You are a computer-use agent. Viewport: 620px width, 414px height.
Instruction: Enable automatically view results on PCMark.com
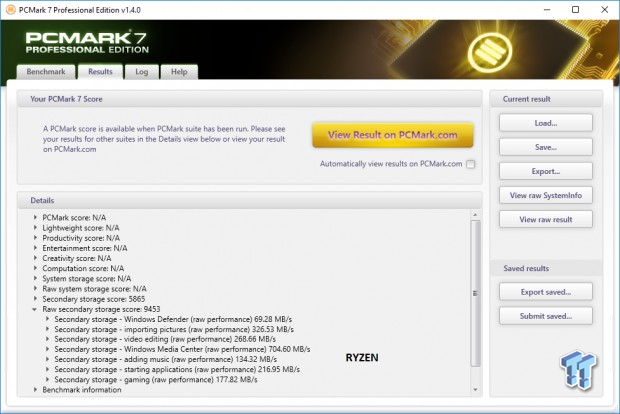(470, 164)
